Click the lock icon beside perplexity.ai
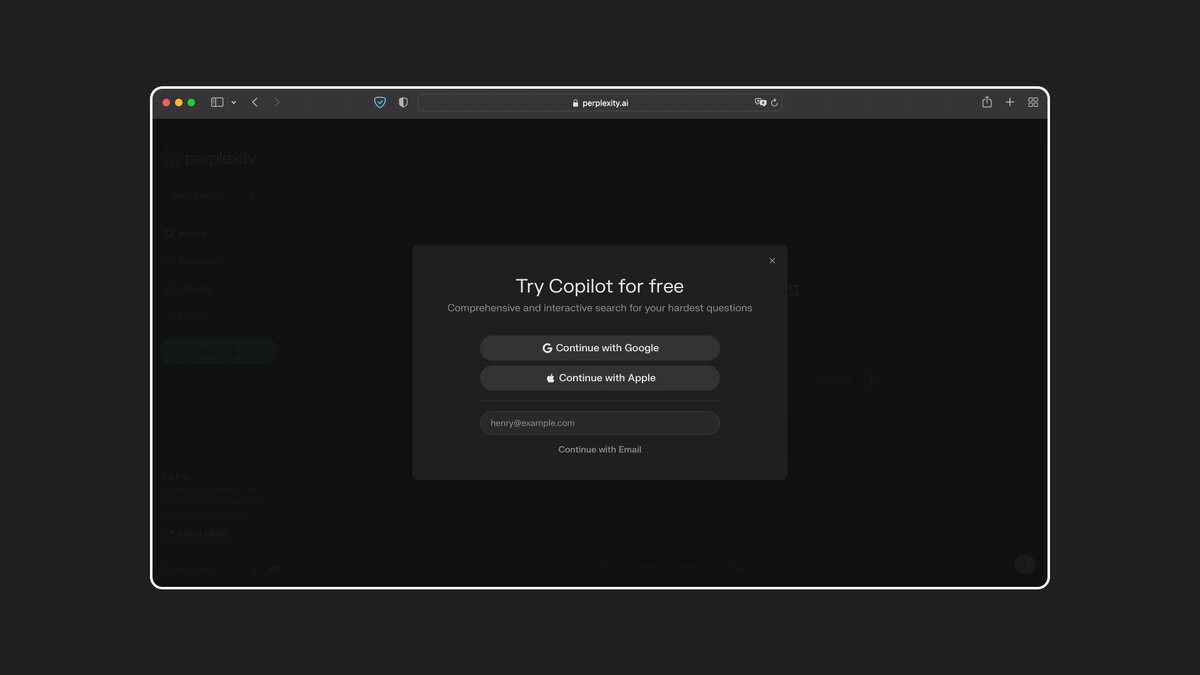 [x=575, y=103]
